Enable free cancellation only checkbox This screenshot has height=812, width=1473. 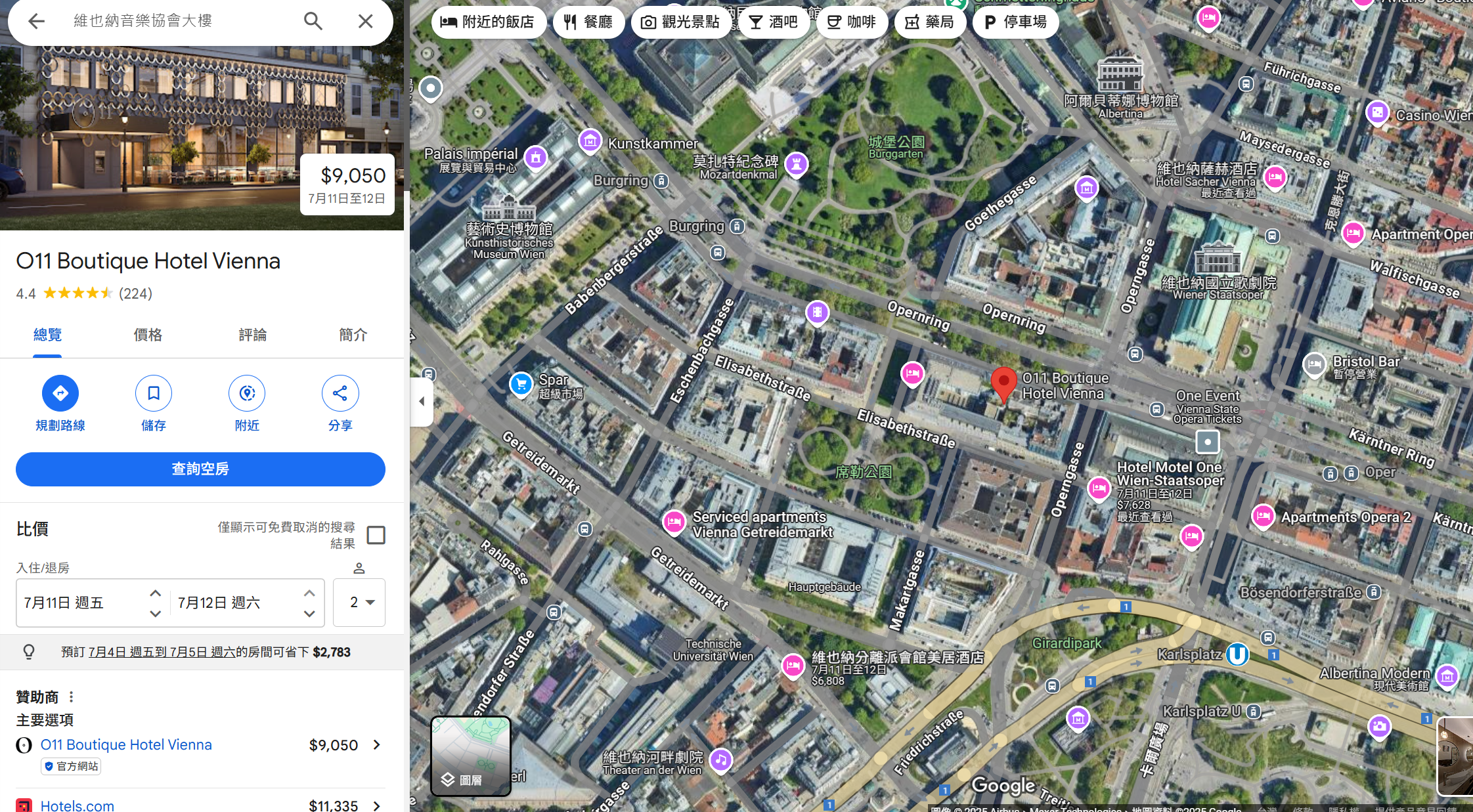[x=376, y=535]
